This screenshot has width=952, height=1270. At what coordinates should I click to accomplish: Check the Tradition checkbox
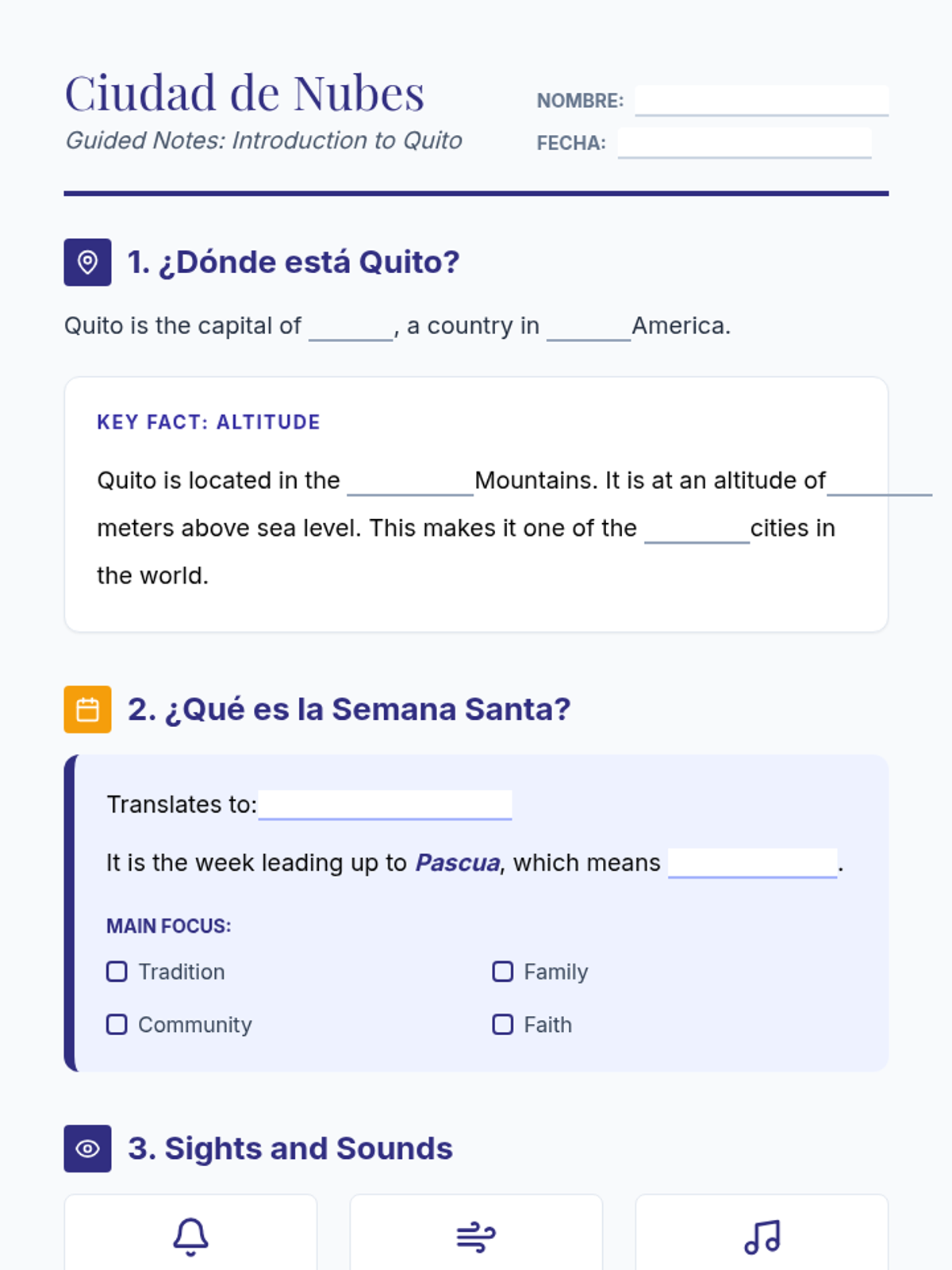pos(117,972)
